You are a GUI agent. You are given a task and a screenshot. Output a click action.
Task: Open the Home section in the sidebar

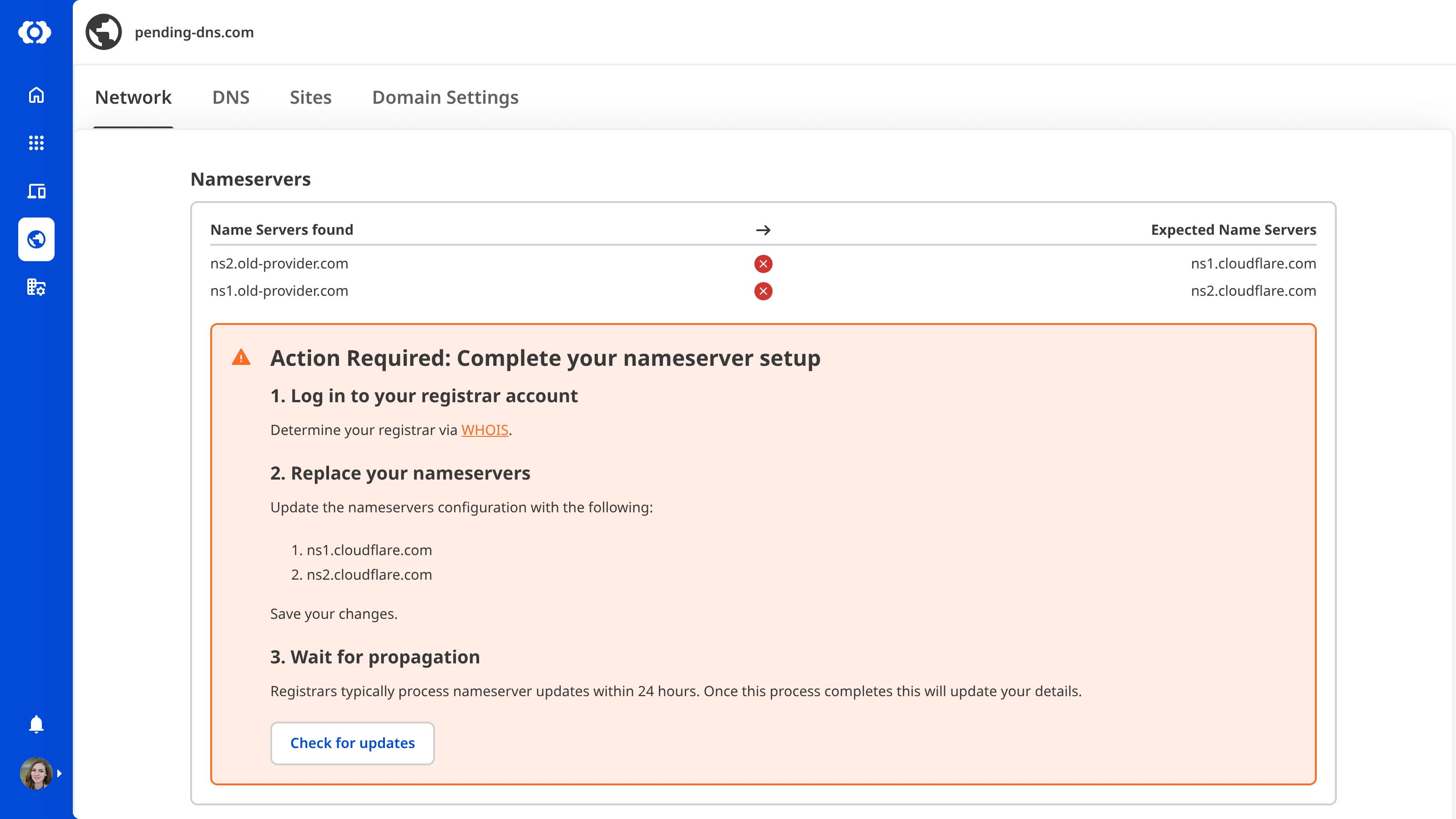pos(36,96)
